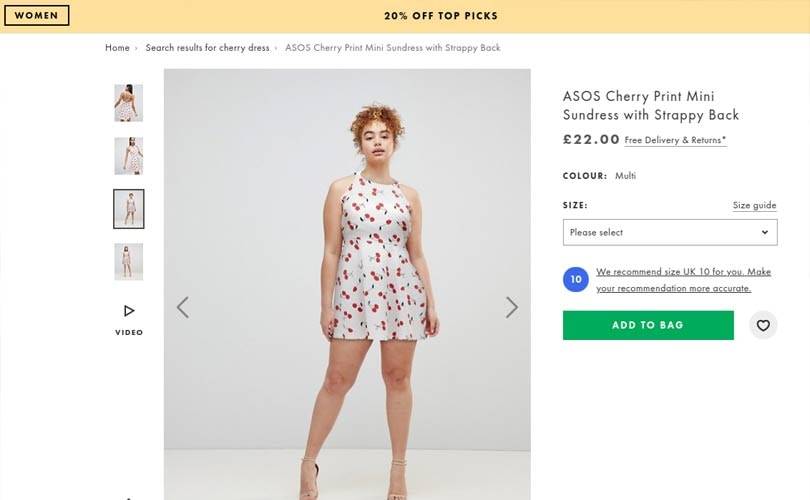Add the dress to bag
The height and width of the screenshot is (500, 810).
648,325
